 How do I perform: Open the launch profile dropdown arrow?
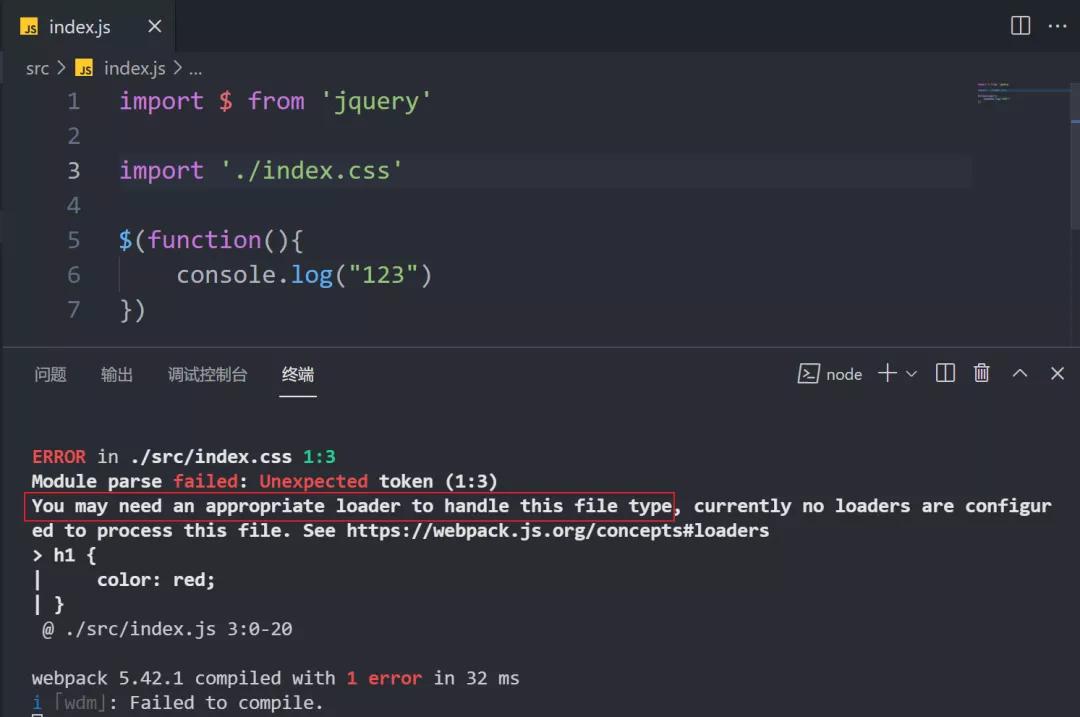coord(911,374)
